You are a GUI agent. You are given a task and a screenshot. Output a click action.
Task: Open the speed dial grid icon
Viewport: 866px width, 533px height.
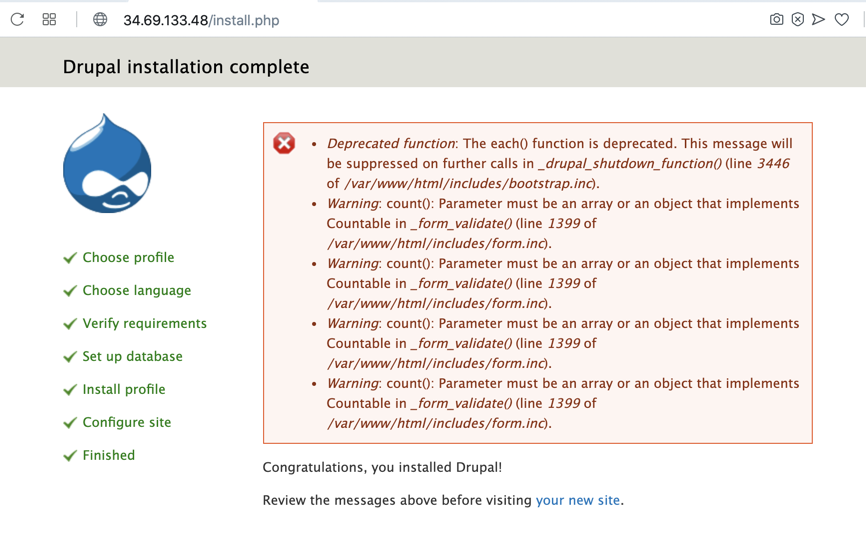(49, 19)
